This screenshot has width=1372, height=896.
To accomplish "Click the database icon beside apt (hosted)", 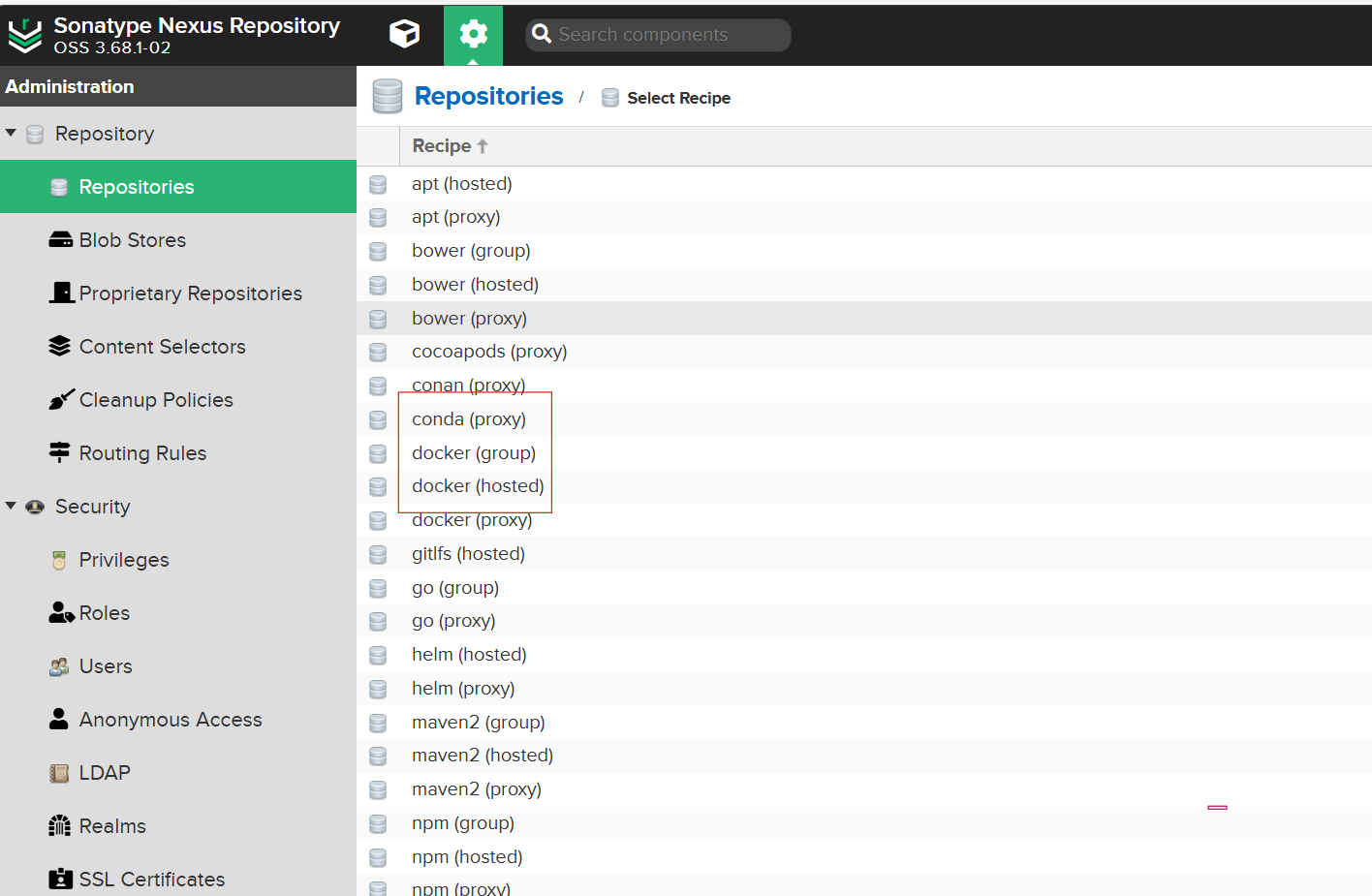I will coord(378,184).
